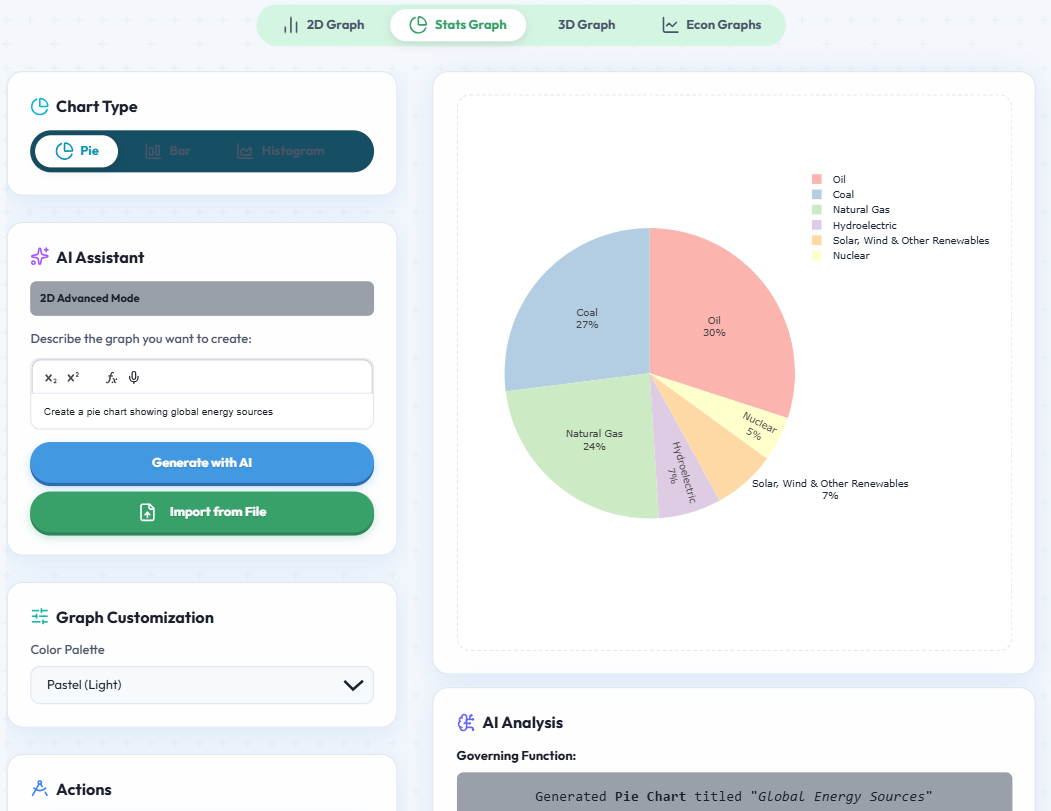Click Import from File
This screenshot has width=1051, height=811.
[201, 511]
